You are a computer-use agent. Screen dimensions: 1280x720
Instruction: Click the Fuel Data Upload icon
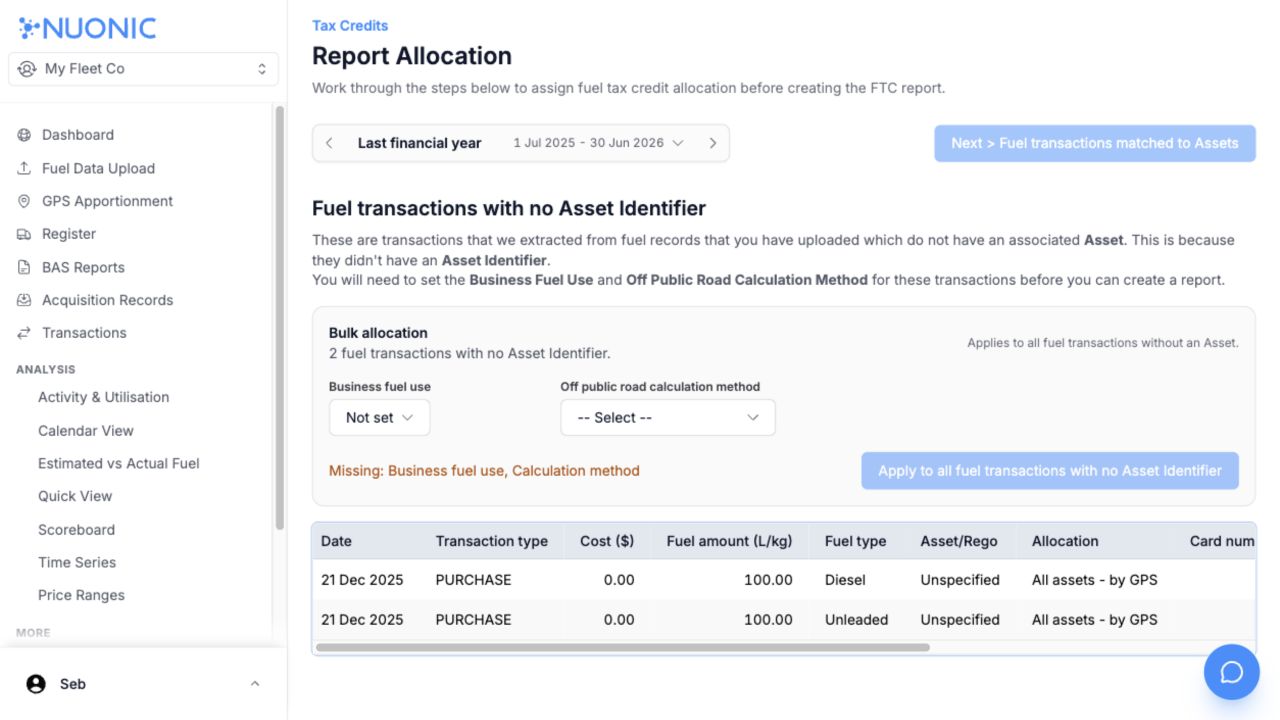pos(24,168)
